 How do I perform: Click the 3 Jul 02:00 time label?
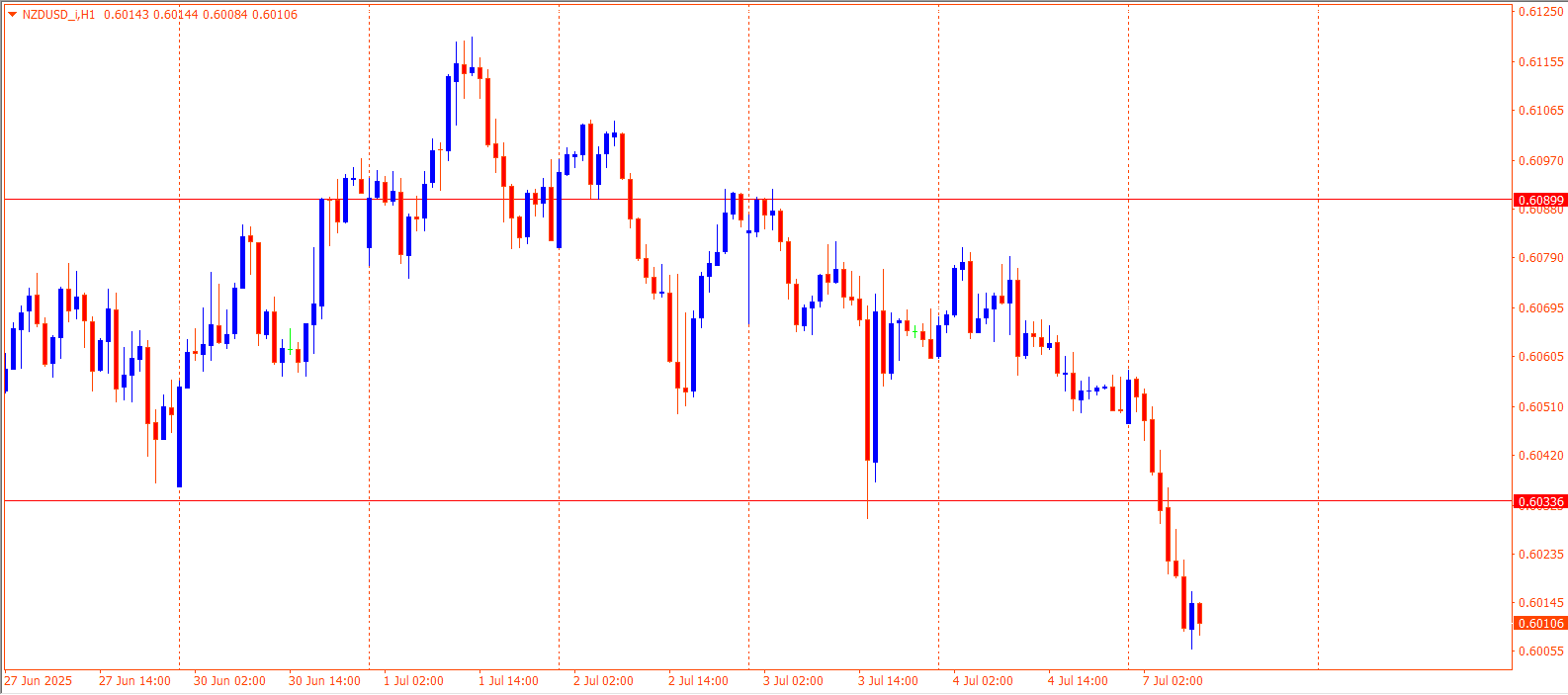pyautogui.click(x=793, y=681)
